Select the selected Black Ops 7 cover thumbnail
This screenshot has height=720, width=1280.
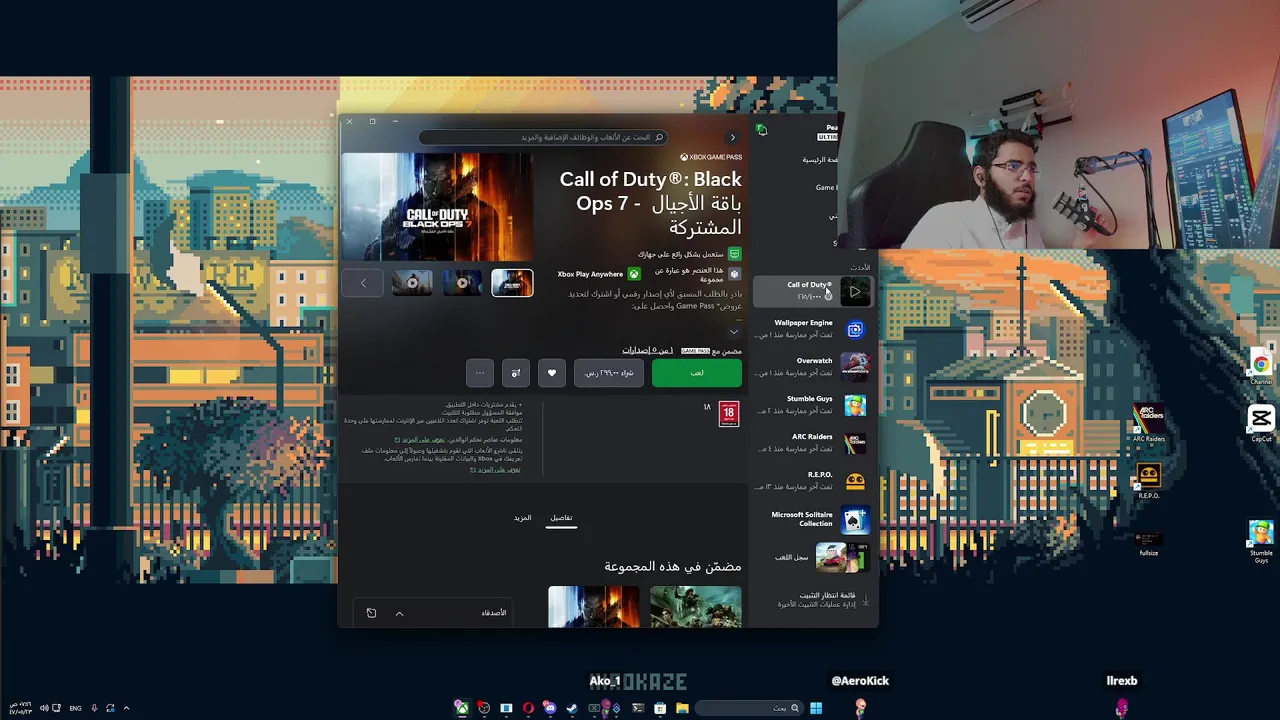click(x=512, y=283)
